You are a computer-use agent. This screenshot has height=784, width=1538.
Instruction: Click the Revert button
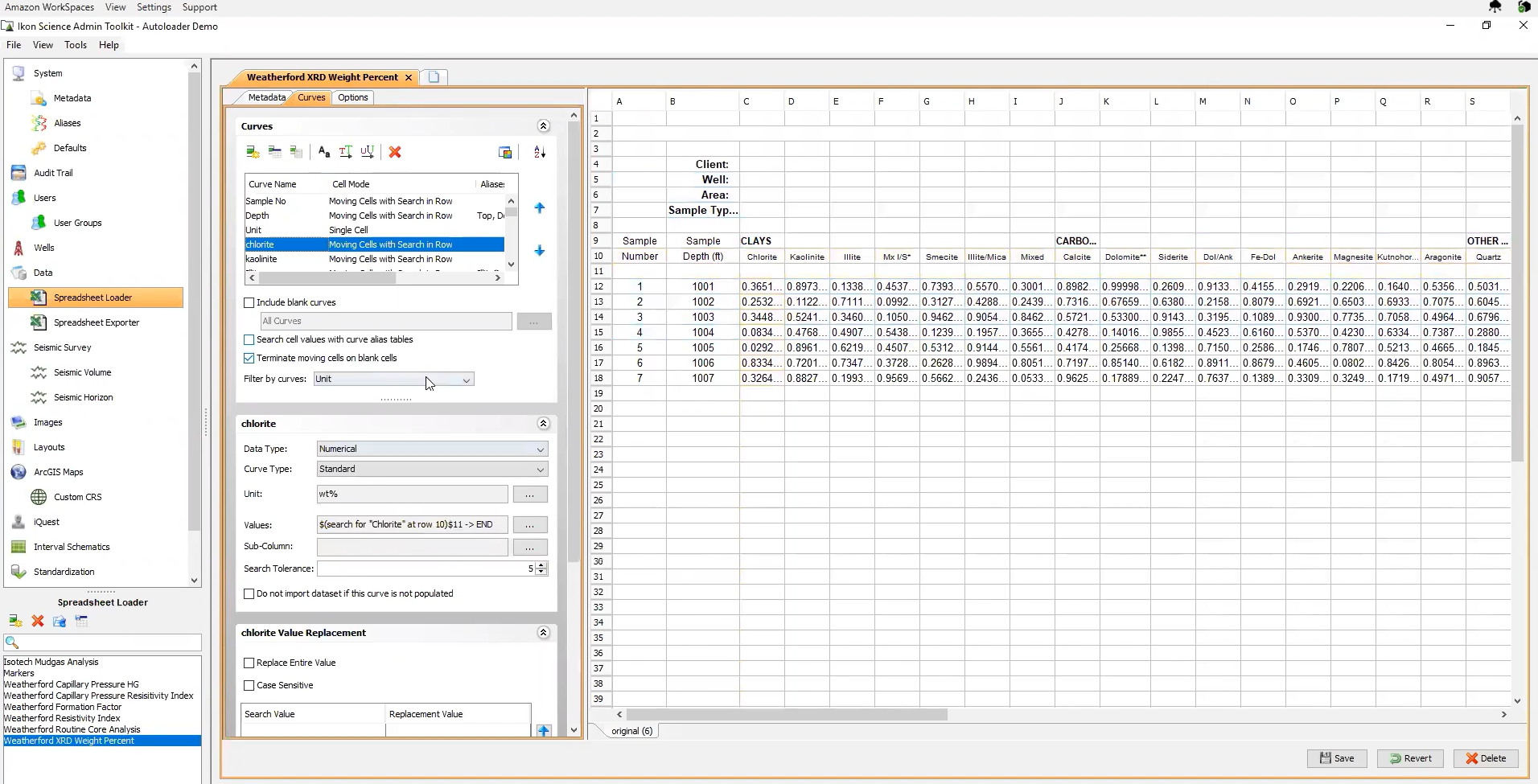click(x=1411, y=758)
